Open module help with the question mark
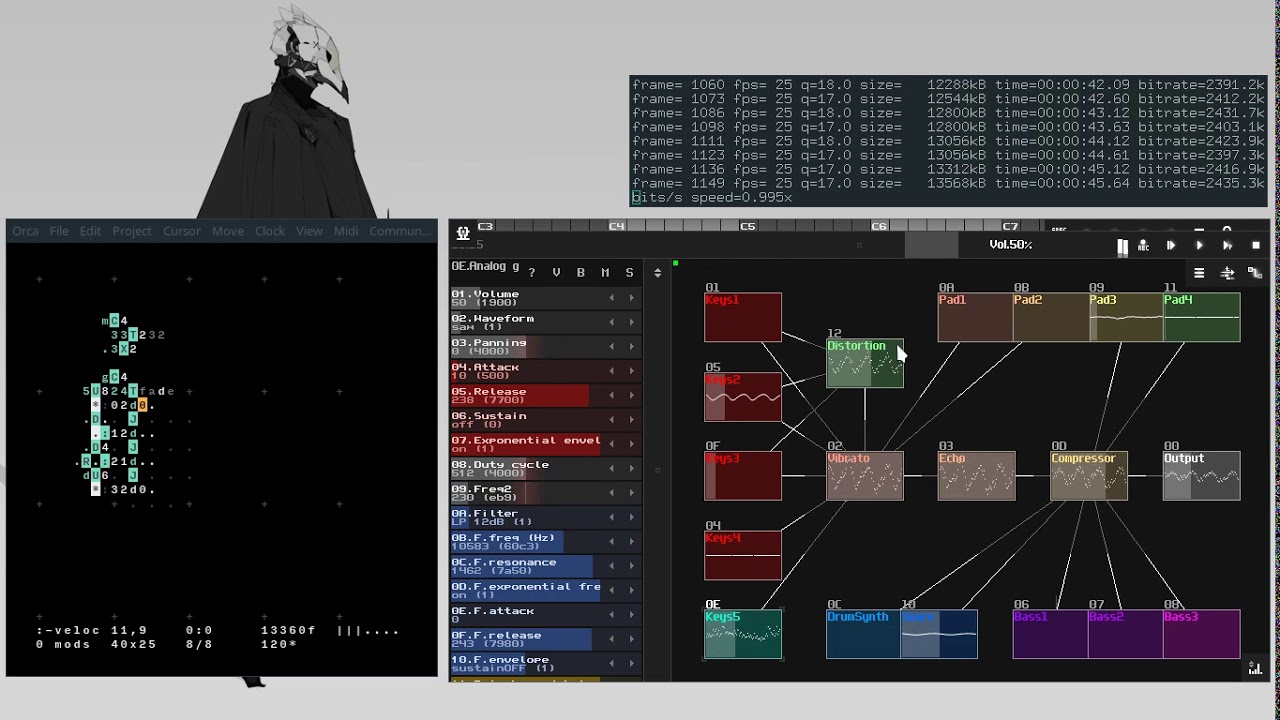Screen dimensions: 1280x720 [x=532, y=273]
